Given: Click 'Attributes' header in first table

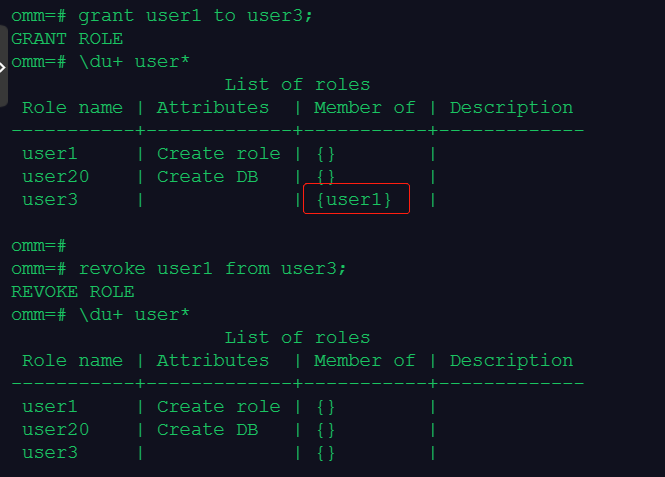Looking at the screenshot, I should 213,108.
